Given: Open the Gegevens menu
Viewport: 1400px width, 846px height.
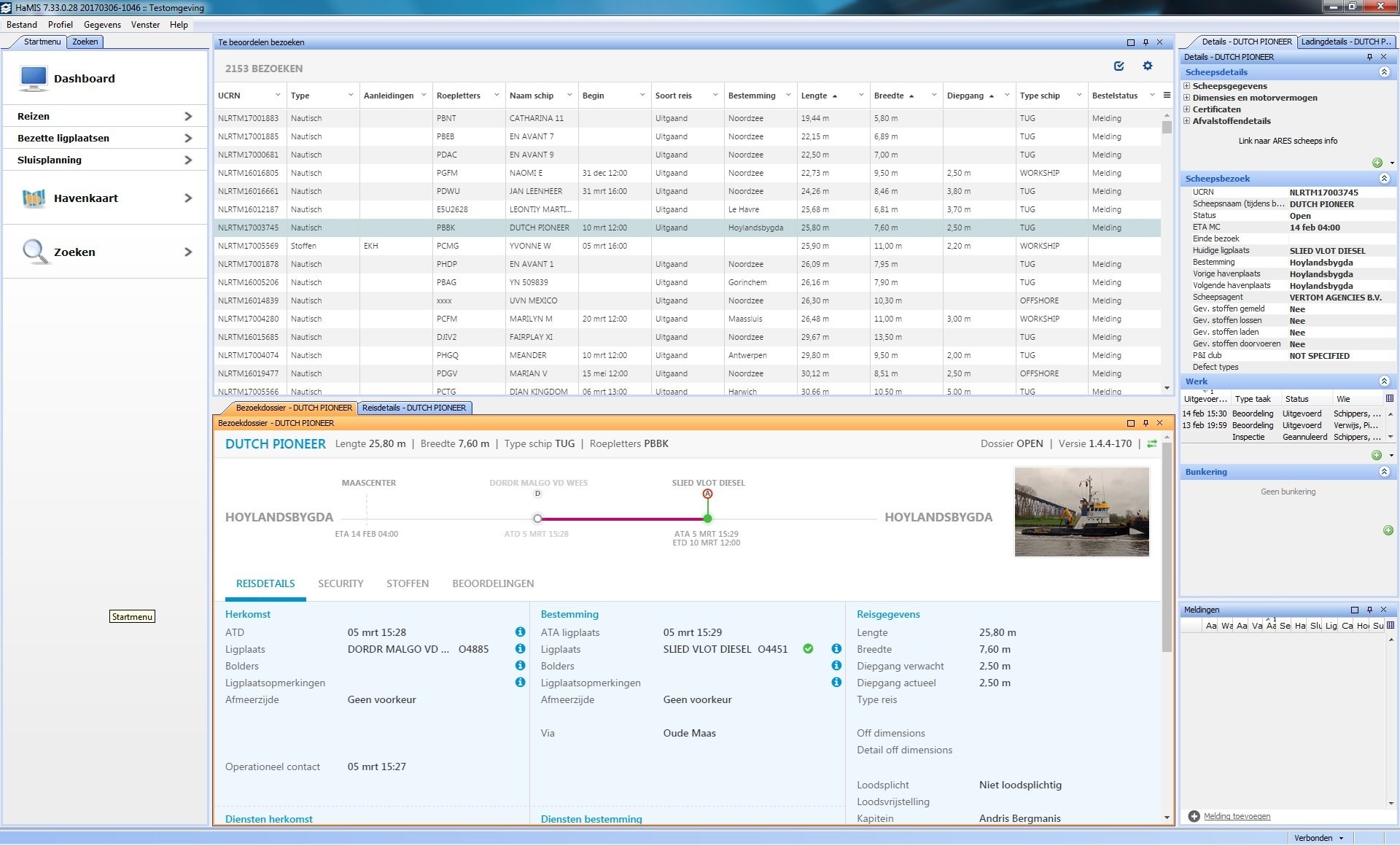Looking at the screenshot, I should 102,25.
